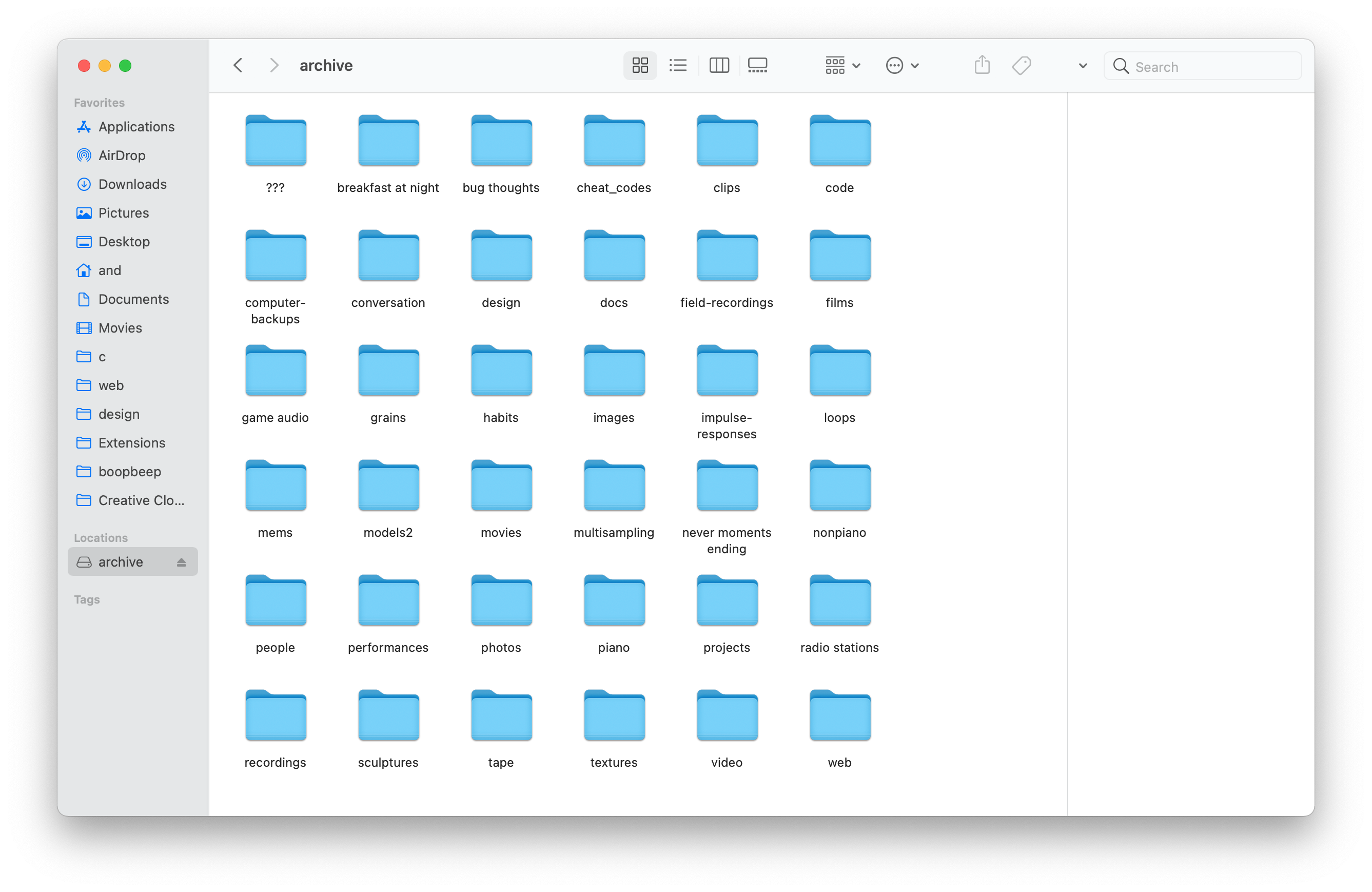Select Downloads in the sidebar
The height and width of the screenshot is (892, 1372).
[132, 185]
